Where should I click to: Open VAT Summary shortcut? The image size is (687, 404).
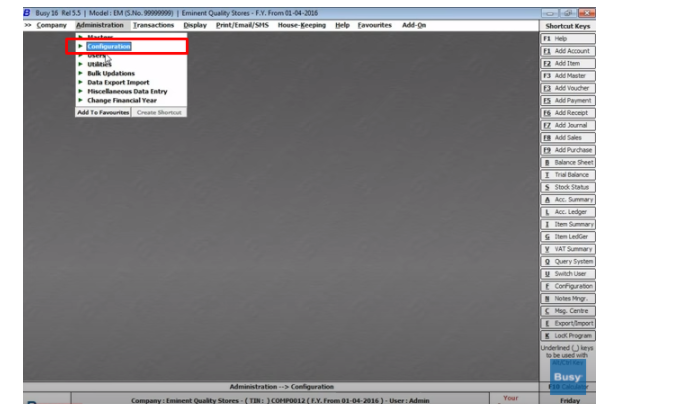coord(568,249)
